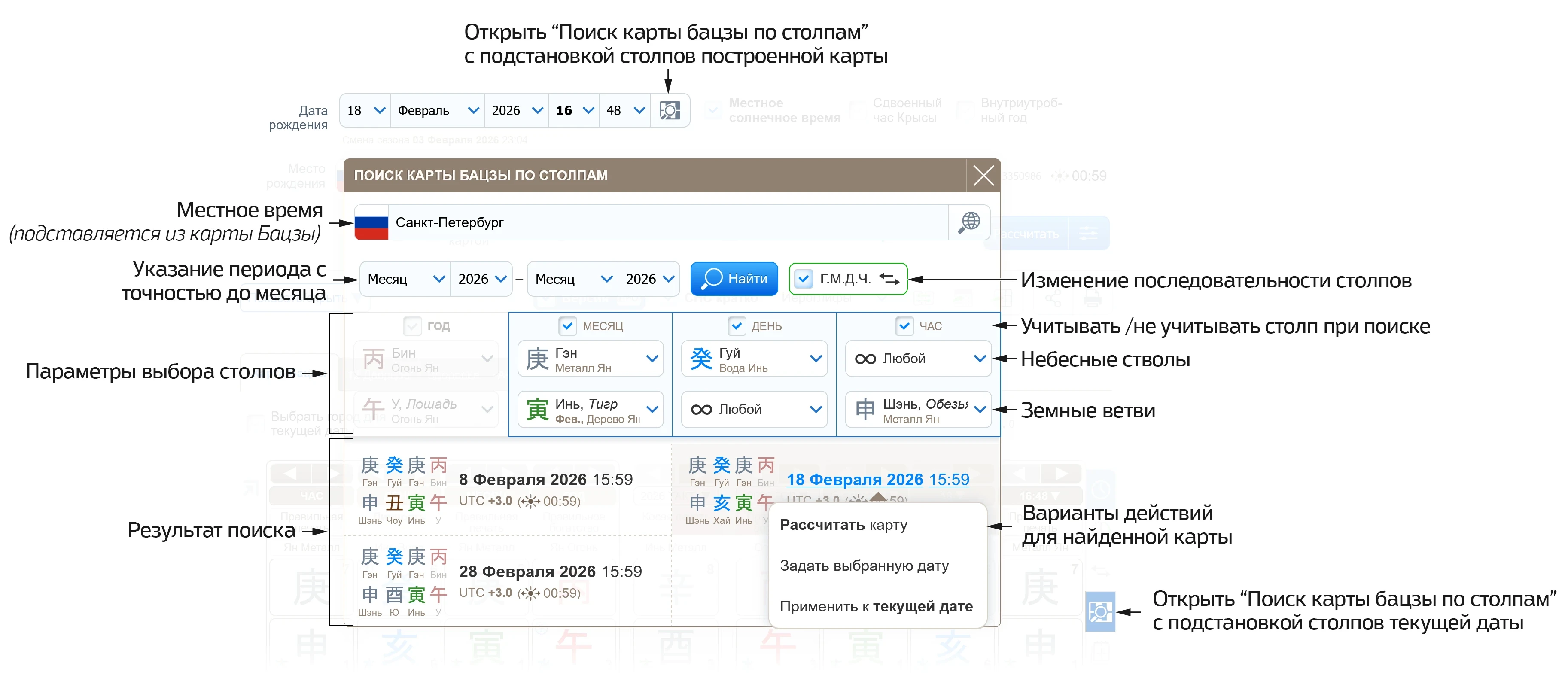
Task: Uncheck the МЕСЯЦ pillar checkbox
Action: [569, 326]
